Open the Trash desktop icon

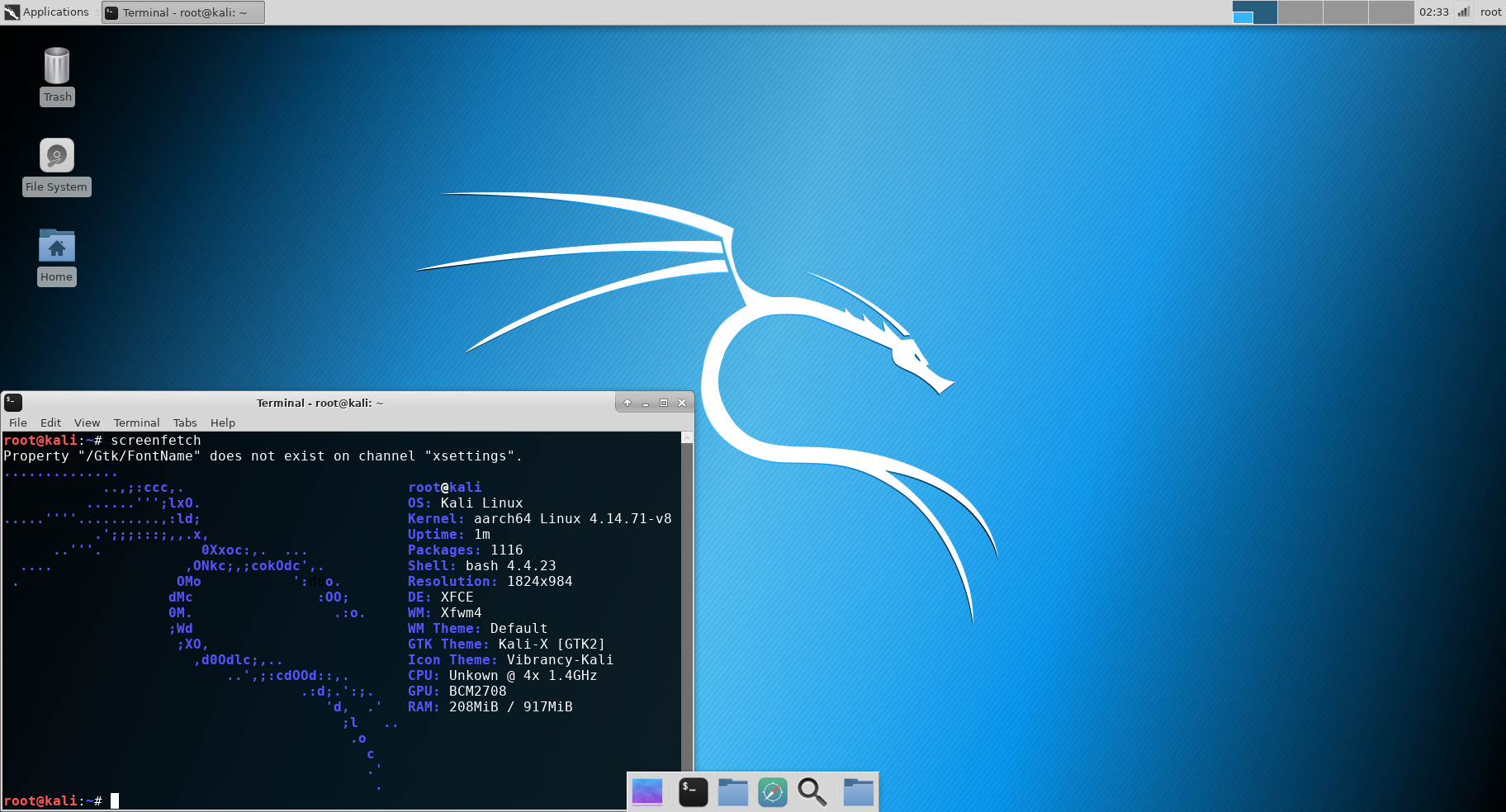click(x=57, y=76)
